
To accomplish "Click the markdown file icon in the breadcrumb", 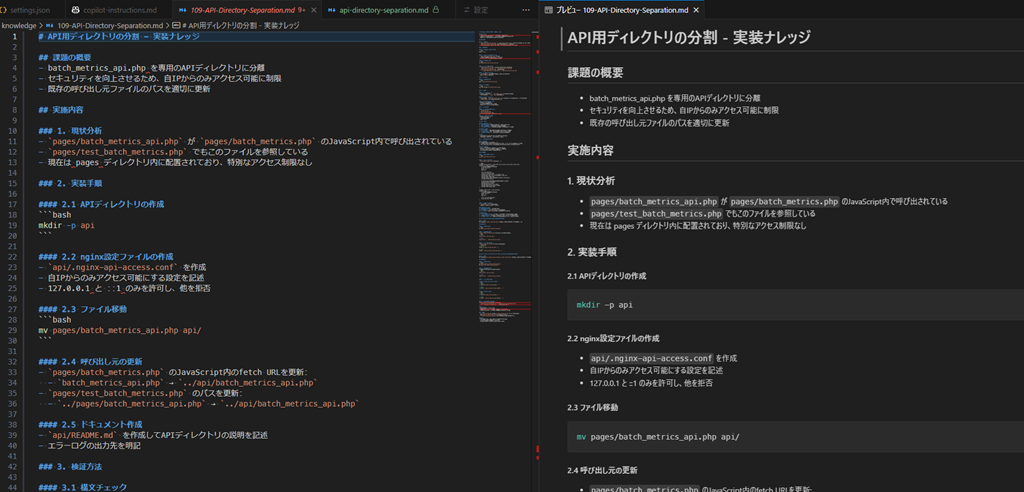I will [50, 25].
